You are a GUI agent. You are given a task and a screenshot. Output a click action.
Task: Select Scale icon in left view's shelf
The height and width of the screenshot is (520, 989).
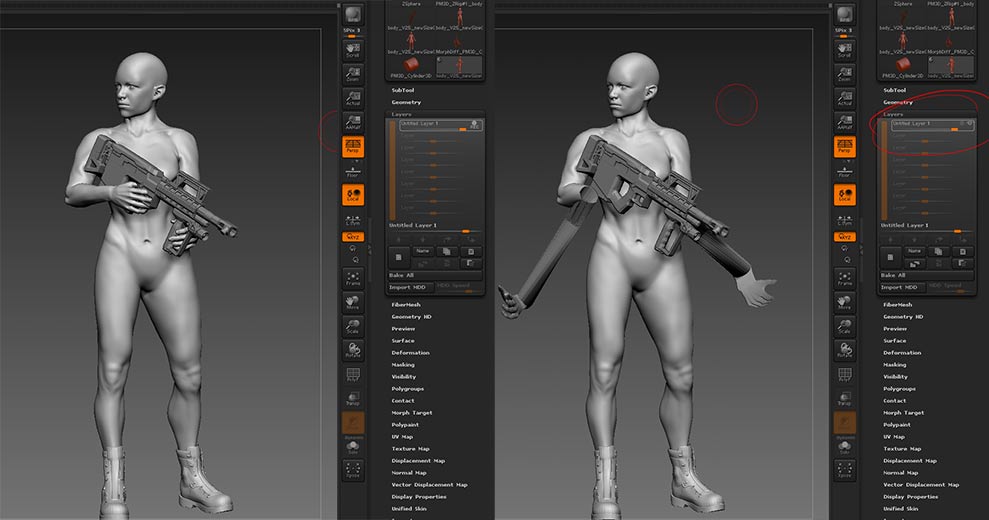pyautogui.click(x=353, y=326)
